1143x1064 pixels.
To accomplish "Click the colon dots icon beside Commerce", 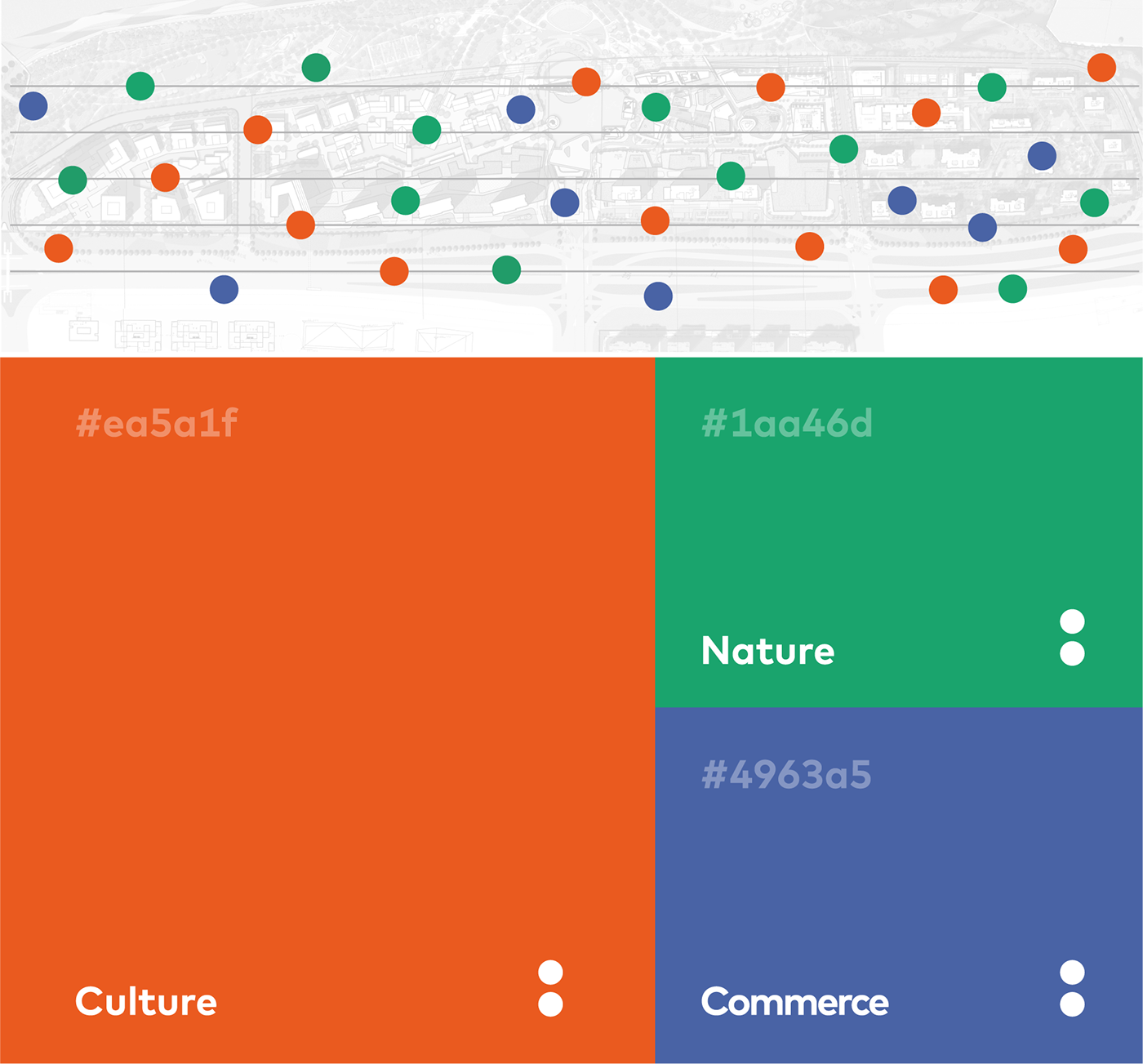I will (1072, 988).
